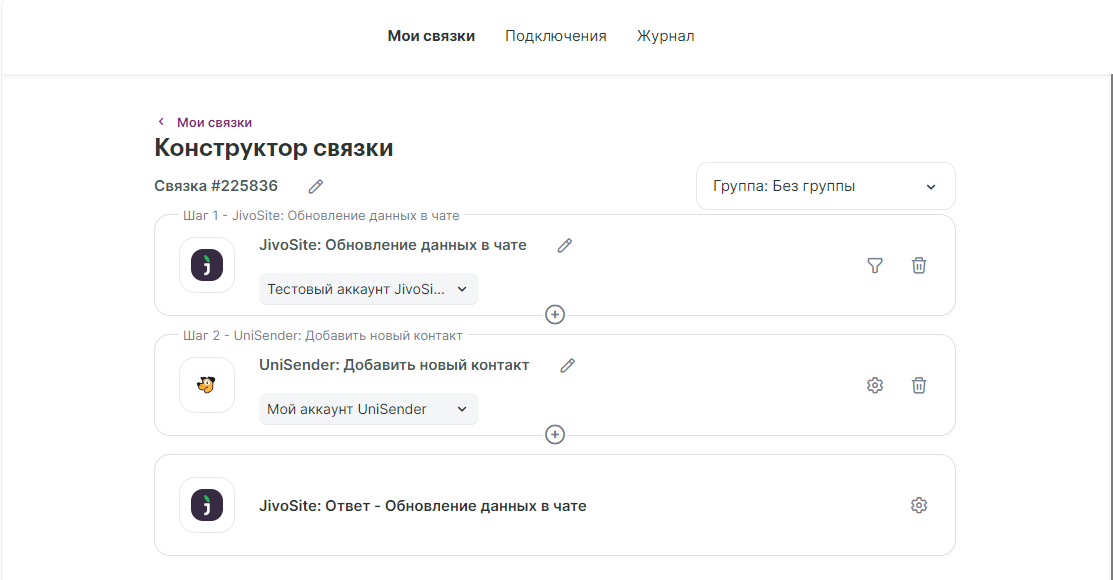Expand Мой аккаунт UniSender dropdown
This screenshot has height=580, width=1113.
point(368,409)
